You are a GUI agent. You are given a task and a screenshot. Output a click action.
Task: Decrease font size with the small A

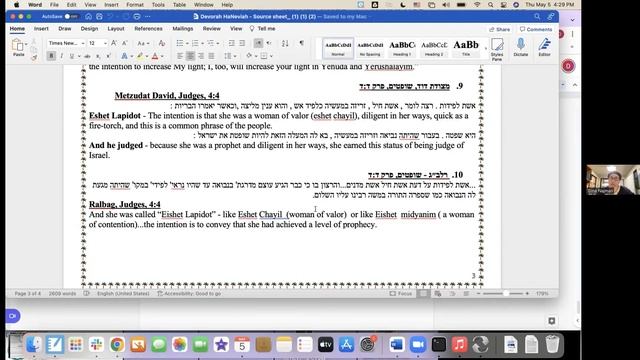[x=124, y=43]
